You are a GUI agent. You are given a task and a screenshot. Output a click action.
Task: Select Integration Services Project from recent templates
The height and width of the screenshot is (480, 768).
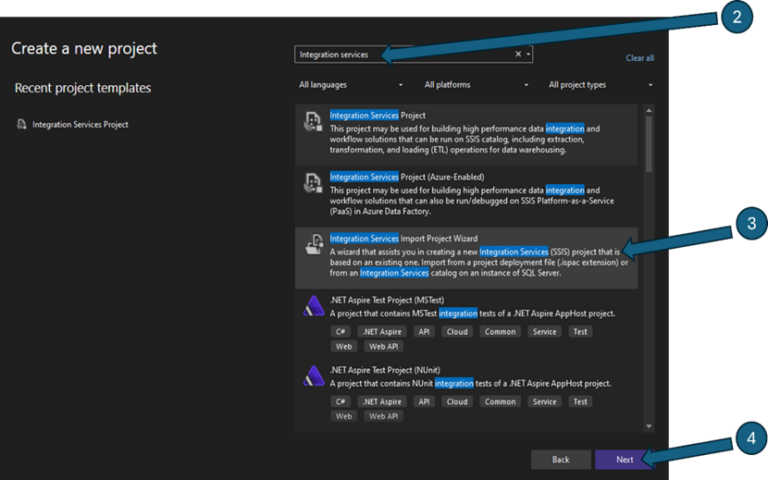[80, 125]
